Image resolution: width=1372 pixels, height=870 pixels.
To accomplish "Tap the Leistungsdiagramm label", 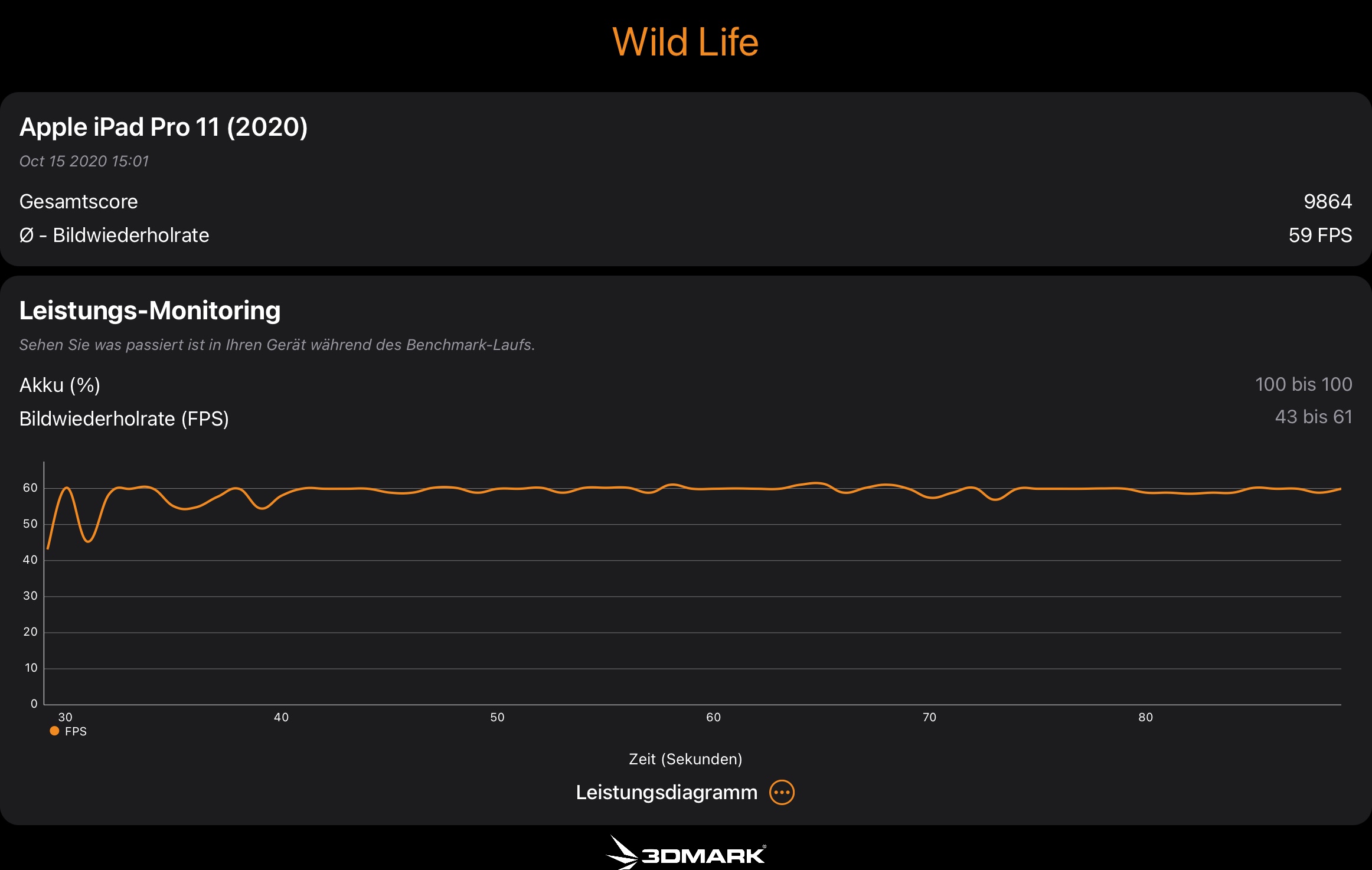I will 666,792.
